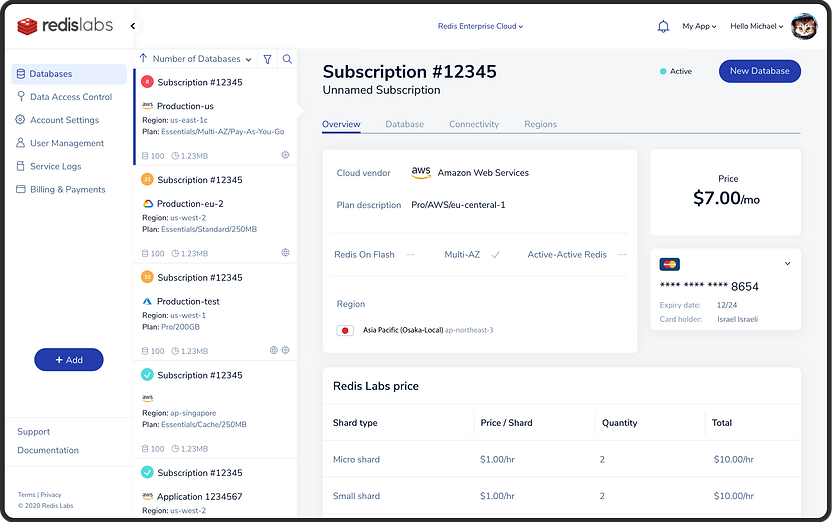Click the AWS logo next to Amazon Web Services

(421, 172)
